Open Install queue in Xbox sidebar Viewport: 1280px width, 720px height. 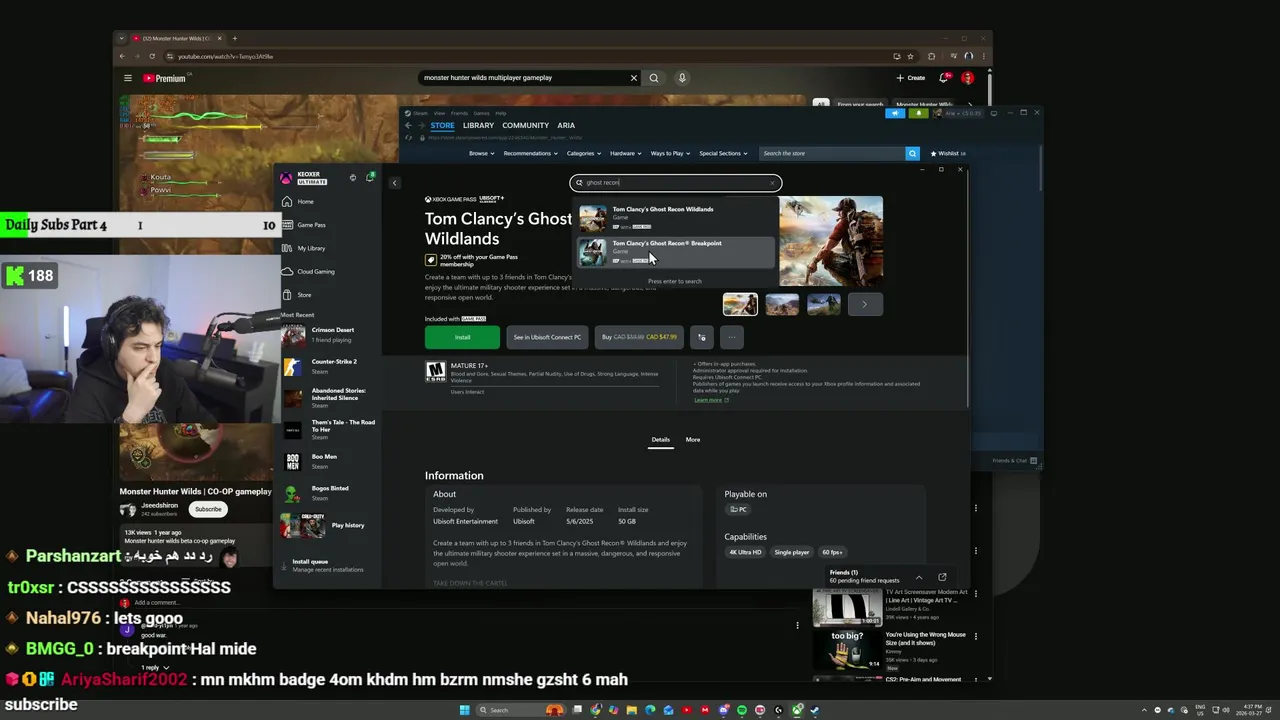pyautogui.click(x=327, y=565)
